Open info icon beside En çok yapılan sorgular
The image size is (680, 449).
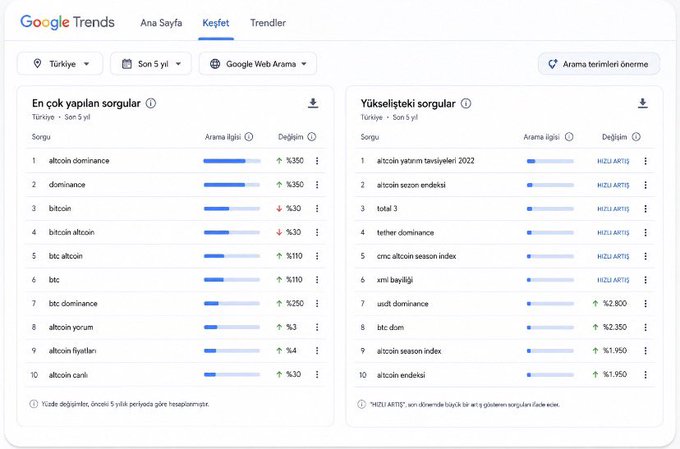[151, 103]
